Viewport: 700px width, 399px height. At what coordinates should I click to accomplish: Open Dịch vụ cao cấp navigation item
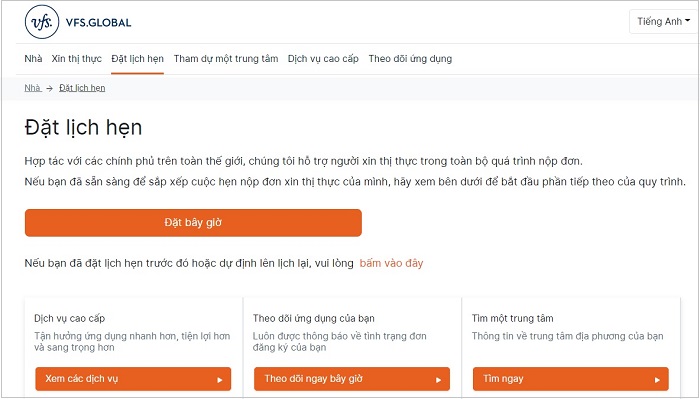[x=323, y=58]
